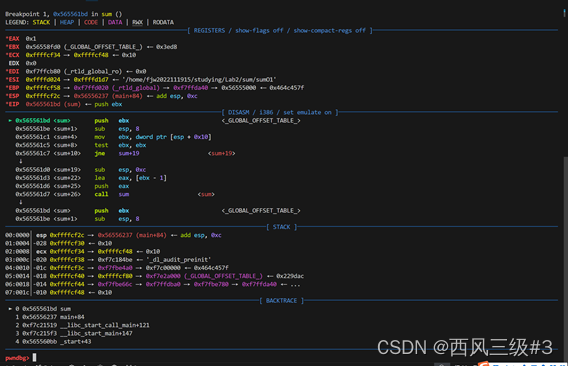This screenshot has height=367, width=569.
Task: Select the ESI register name
Action: tap(13, 79)
